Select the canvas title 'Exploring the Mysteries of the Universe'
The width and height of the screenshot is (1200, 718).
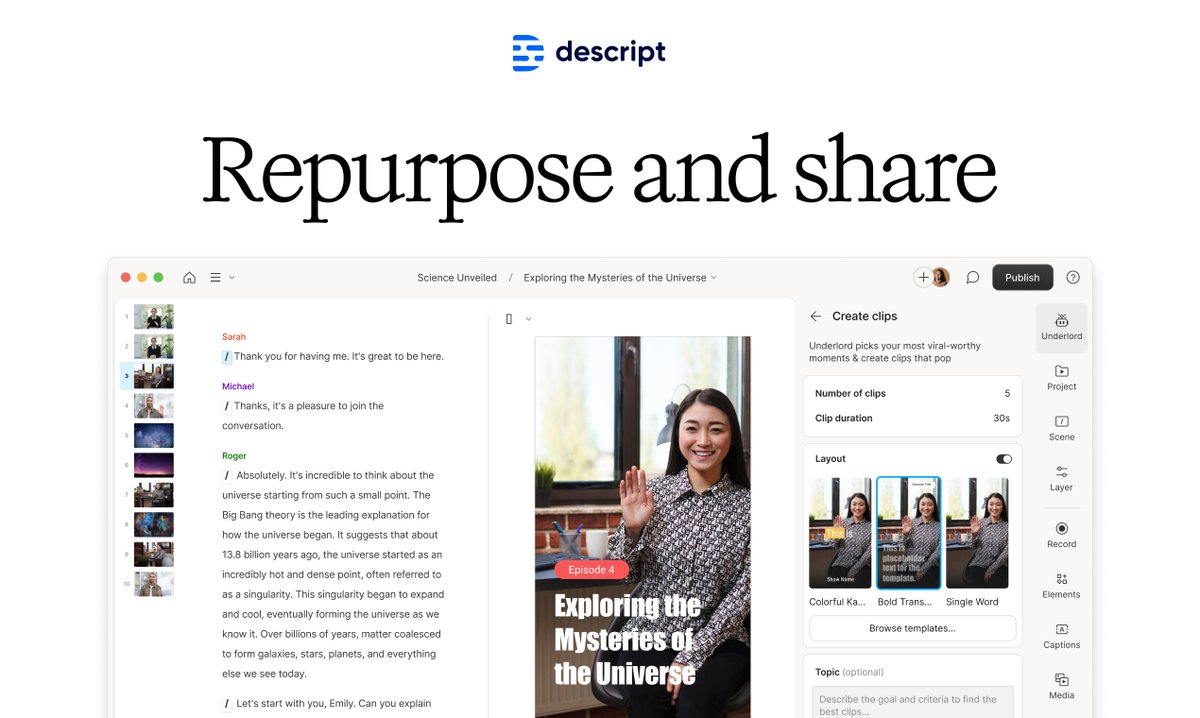coord(627,639)
